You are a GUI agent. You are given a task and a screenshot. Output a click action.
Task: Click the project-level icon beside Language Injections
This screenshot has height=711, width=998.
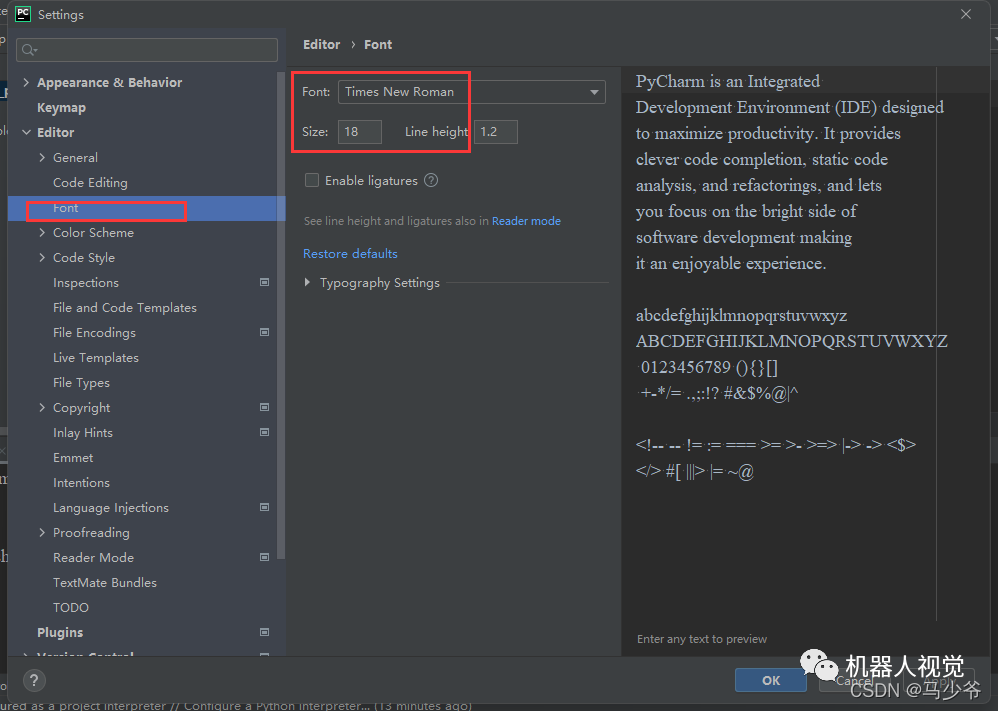coord(265,507)
